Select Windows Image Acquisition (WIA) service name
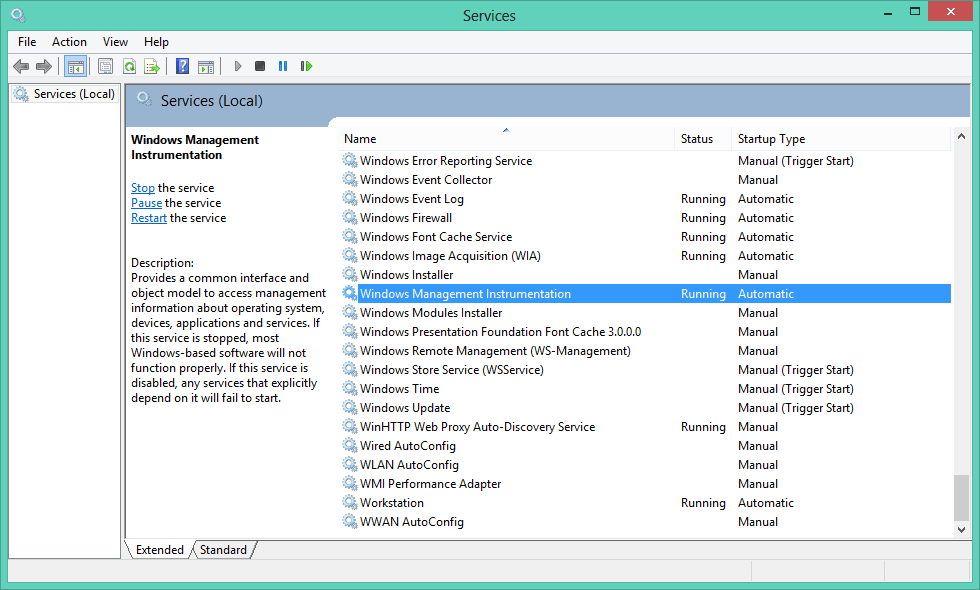 point(450,256)
